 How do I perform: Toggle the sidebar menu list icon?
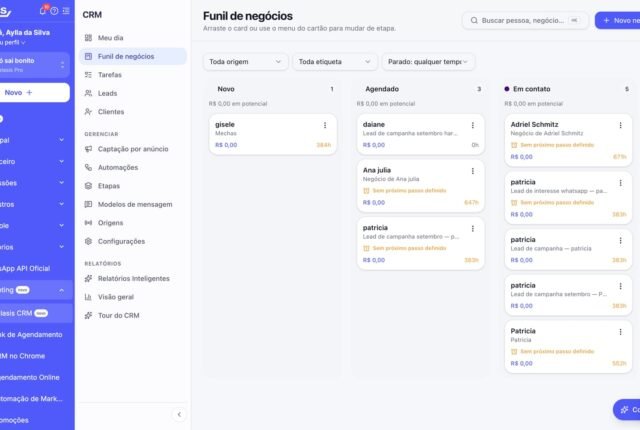pyautogui.click(x=66, y=11)
